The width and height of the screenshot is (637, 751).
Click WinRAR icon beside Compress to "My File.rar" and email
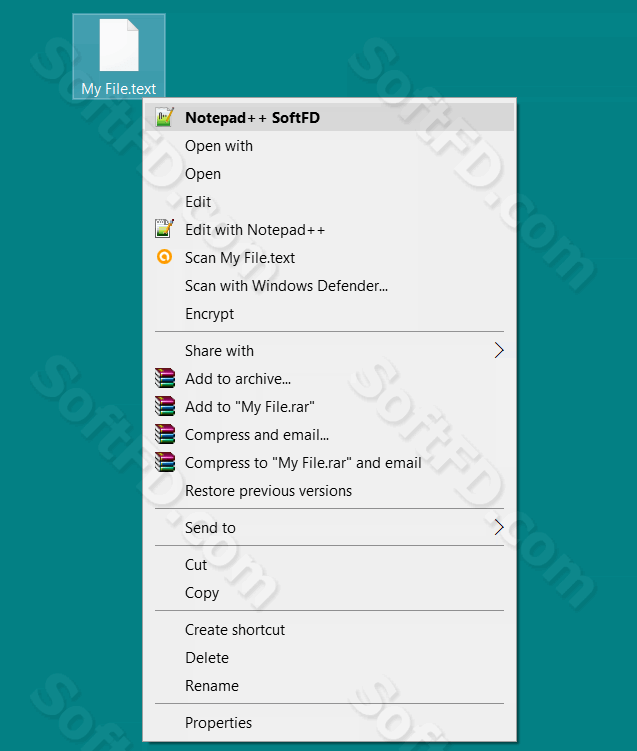[164, 462]
